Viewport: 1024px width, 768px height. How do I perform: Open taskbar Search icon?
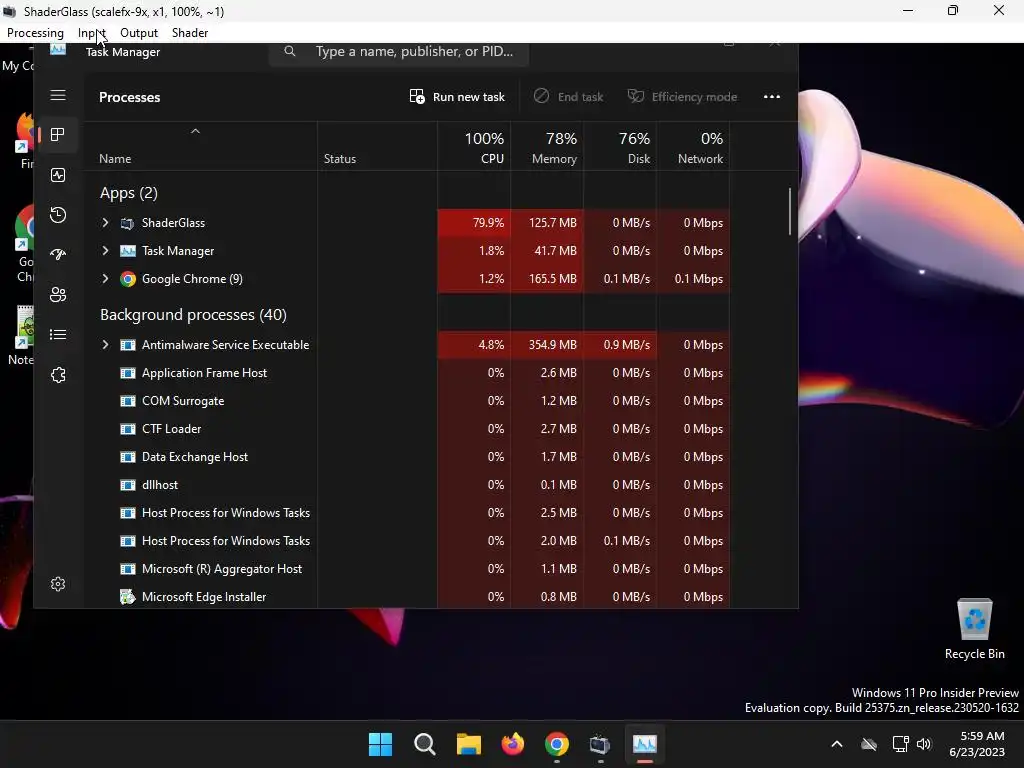click(x=424, y=744)
